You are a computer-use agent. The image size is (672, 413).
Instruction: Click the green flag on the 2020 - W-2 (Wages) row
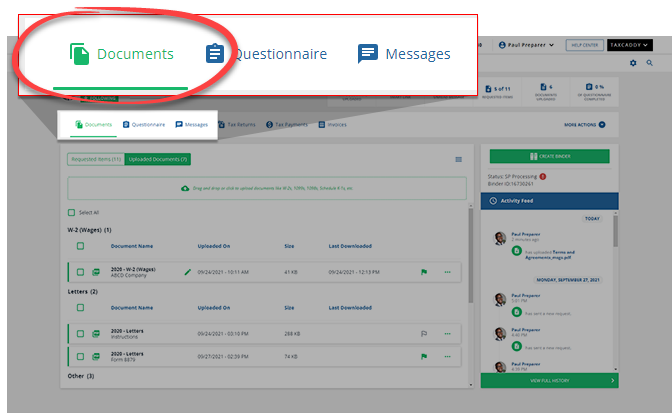424,272
